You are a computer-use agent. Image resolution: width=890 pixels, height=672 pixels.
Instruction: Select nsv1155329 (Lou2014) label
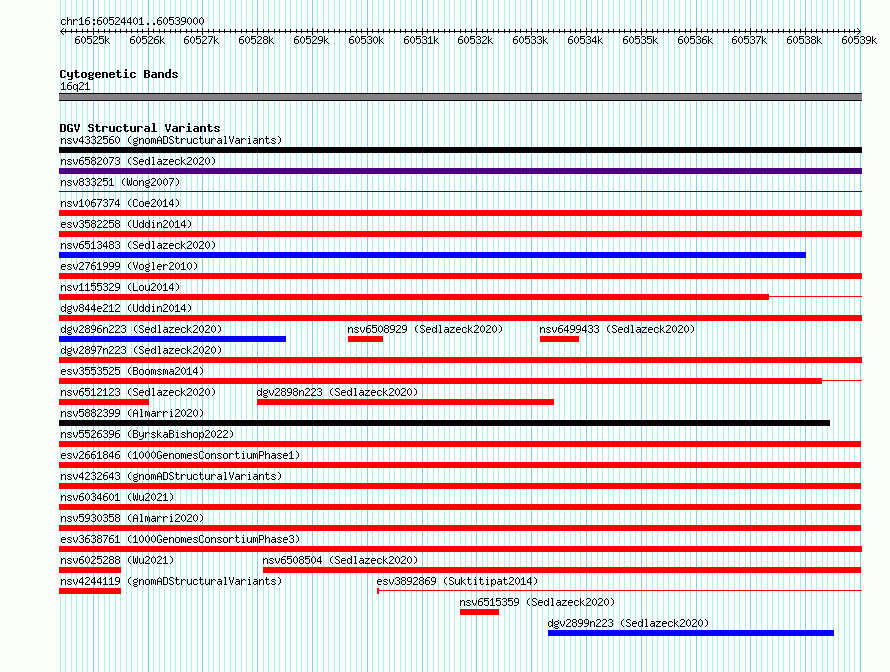coord(120,287)
